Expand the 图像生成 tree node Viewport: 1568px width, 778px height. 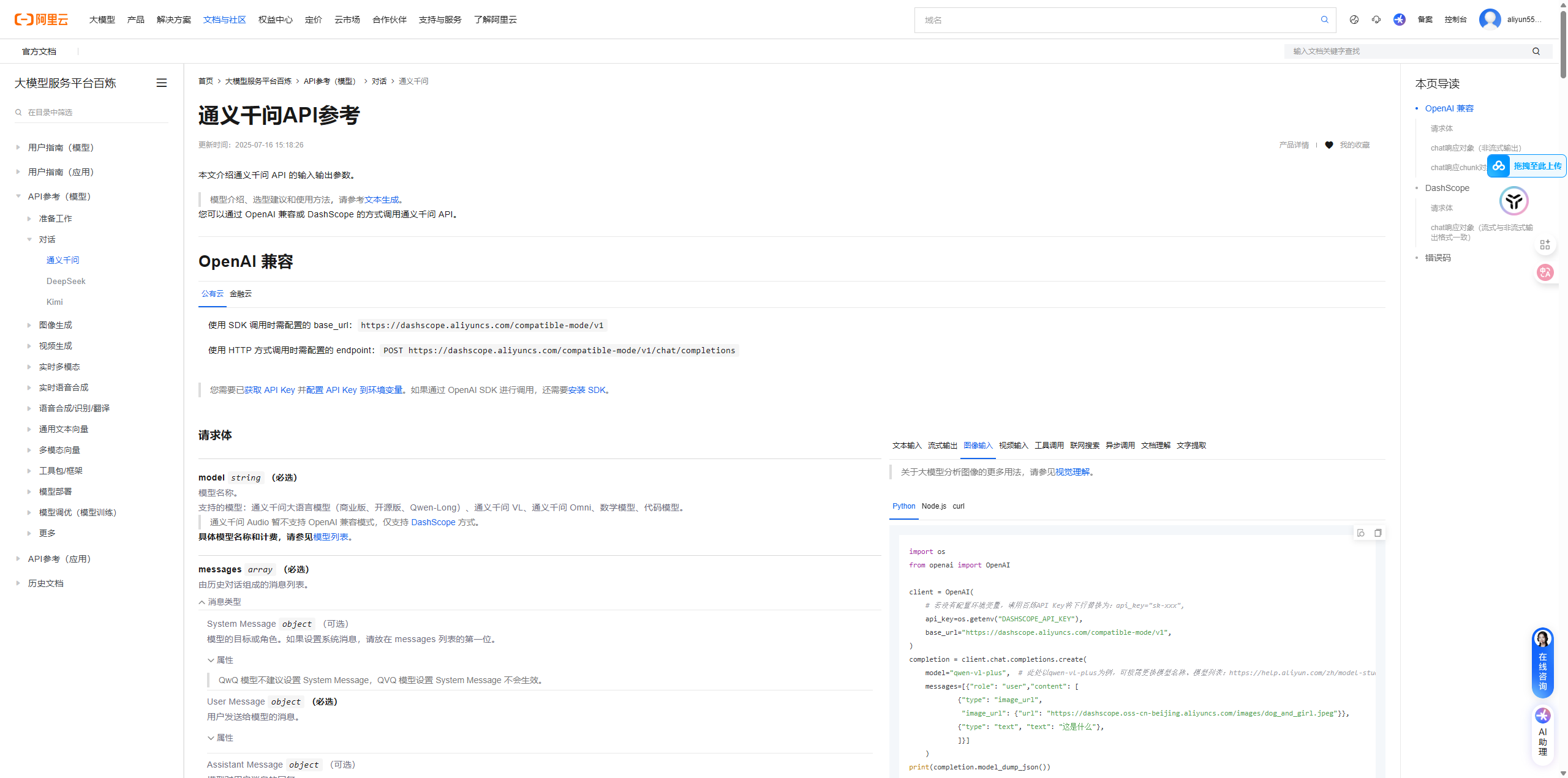coord(29,325)
